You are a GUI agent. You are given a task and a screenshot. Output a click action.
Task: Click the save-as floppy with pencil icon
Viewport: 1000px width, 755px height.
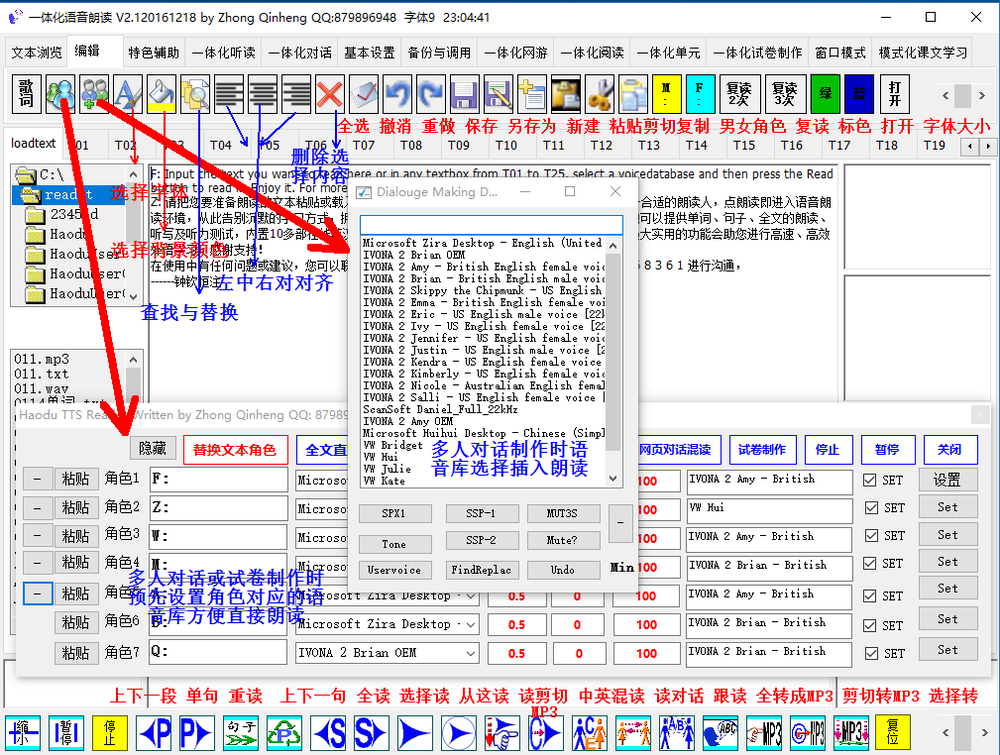tap(498, 94)
